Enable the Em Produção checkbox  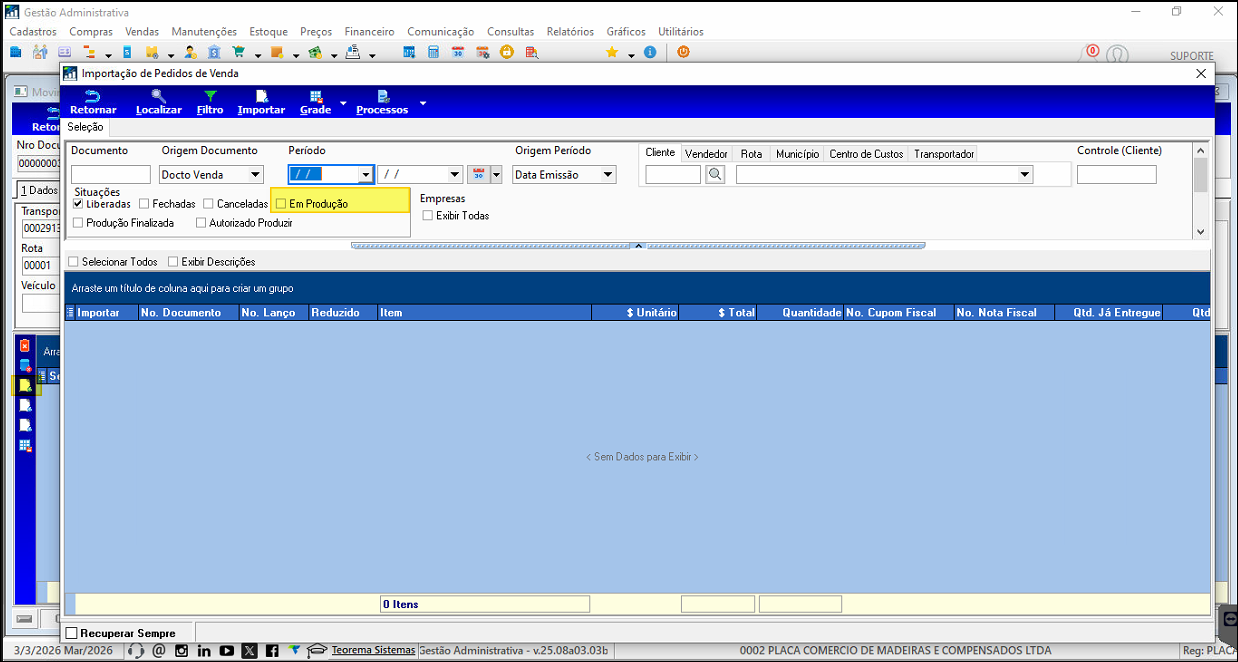pos(281,204)
